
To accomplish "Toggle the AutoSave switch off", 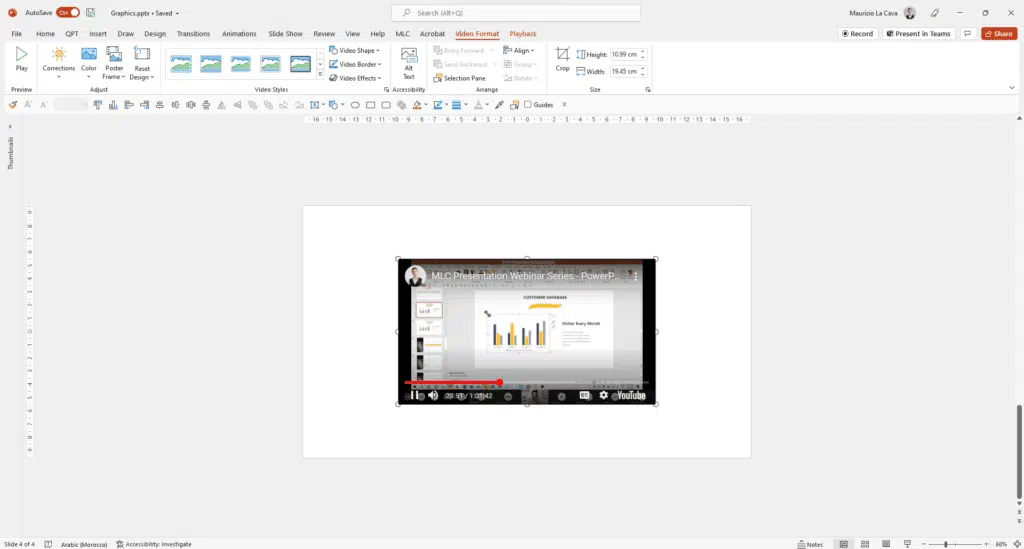I will (68, 13).
